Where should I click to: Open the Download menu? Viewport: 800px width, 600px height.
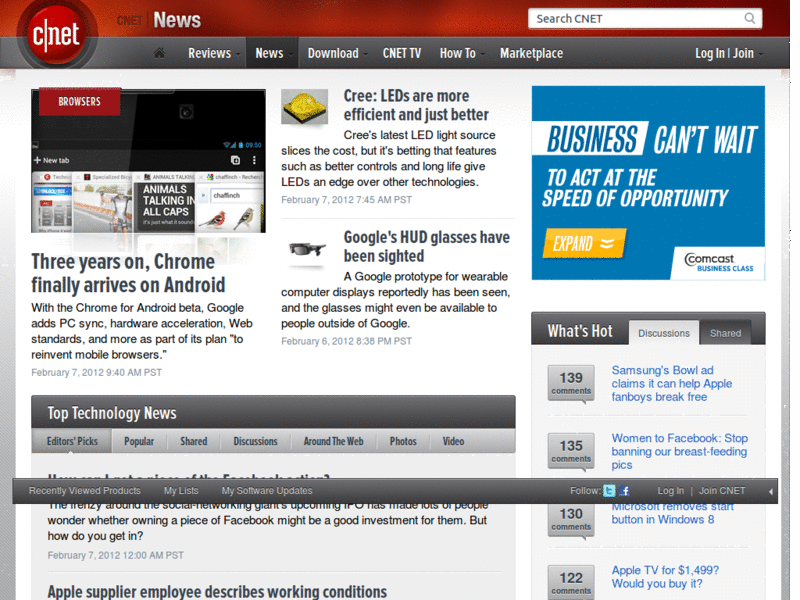click(x=337, y=53)
